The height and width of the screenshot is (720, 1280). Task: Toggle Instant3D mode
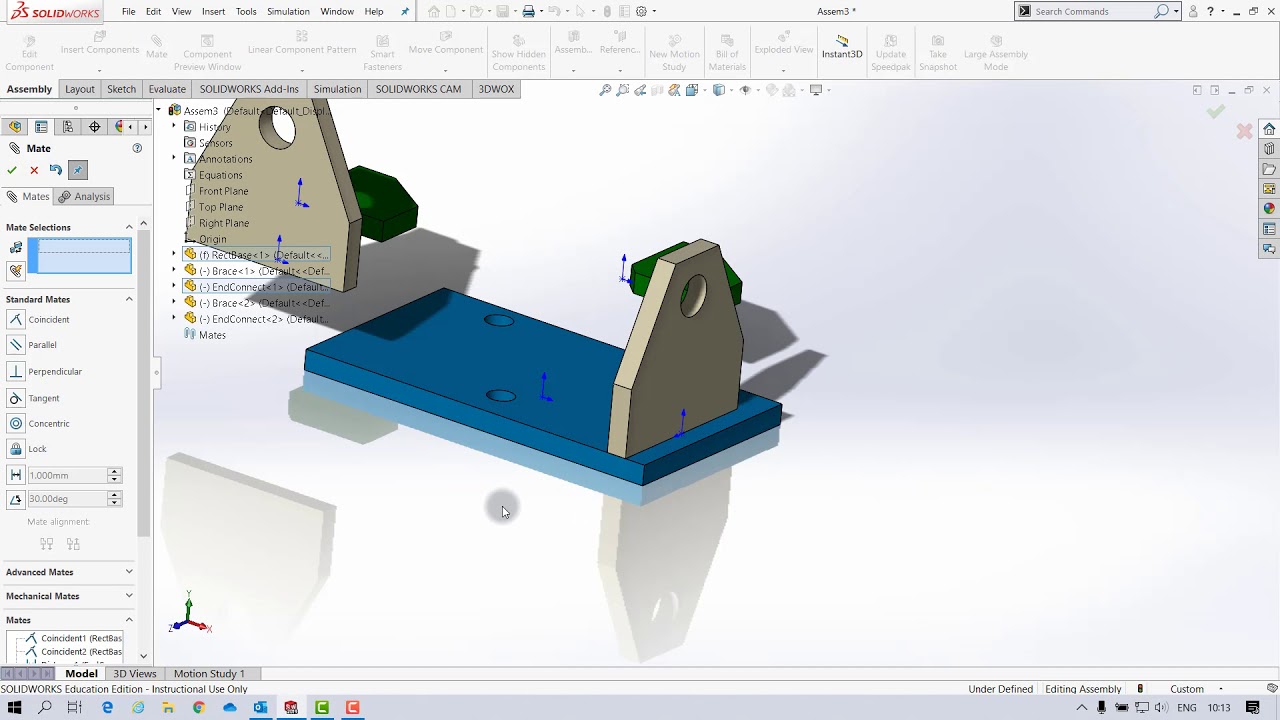(842, 47)
